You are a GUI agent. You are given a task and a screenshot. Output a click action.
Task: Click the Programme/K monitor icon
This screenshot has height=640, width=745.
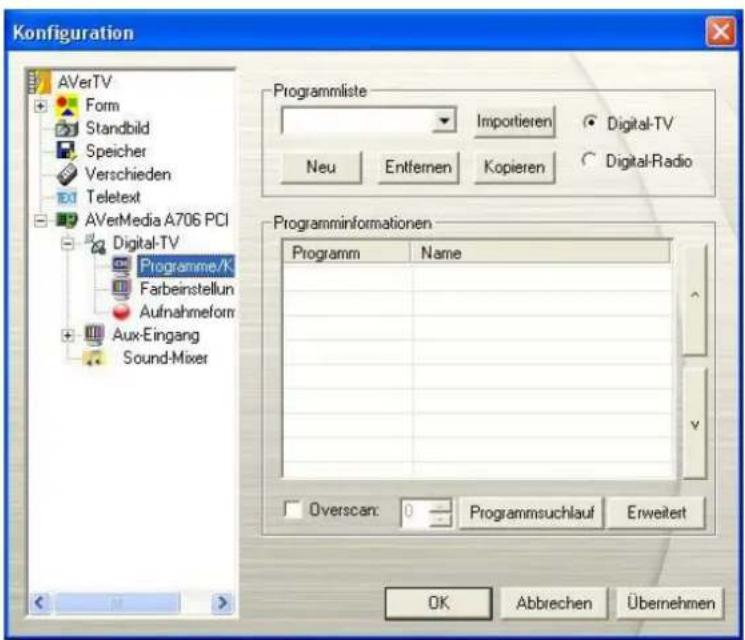click(122, 265)
